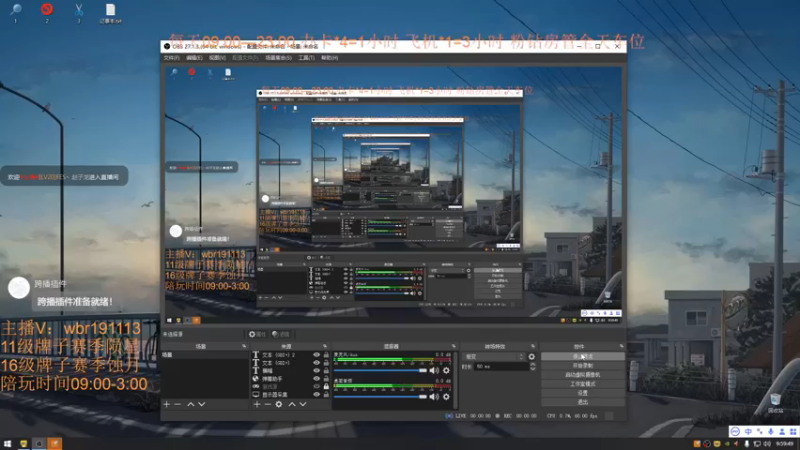The height and width of the screenshot is (450, 800).
Task: Toggle visibility of 文本 (GDI+) 2 source
Action: [x=316, y=355]
